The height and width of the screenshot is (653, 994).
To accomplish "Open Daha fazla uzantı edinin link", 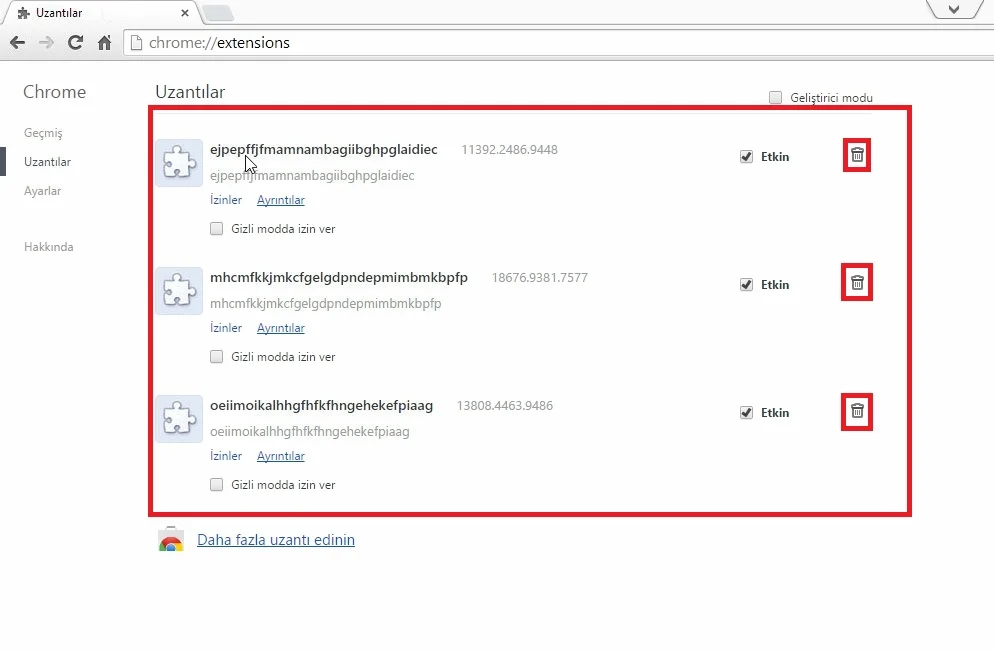I will tap(276, 540).
